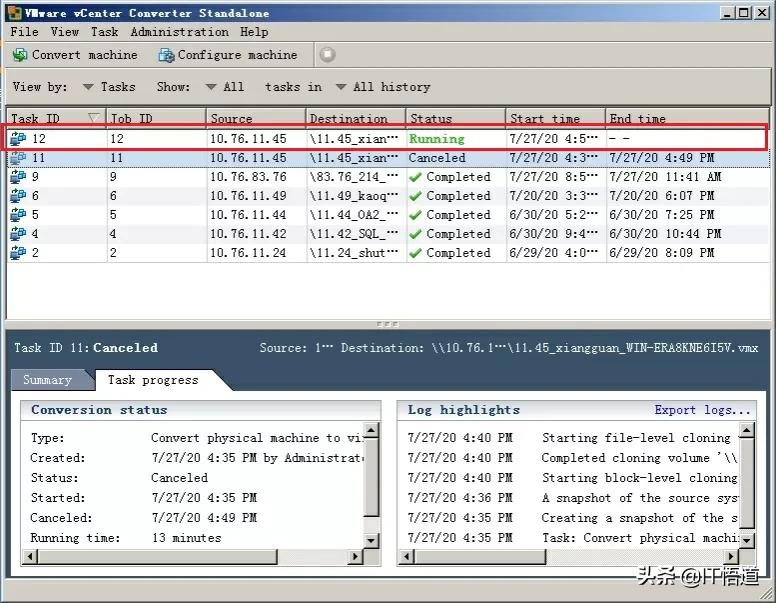Screen dimensions: 776x603
Task: Click log entry Starting file-level cloning
Action: click(x=636, y=438)
